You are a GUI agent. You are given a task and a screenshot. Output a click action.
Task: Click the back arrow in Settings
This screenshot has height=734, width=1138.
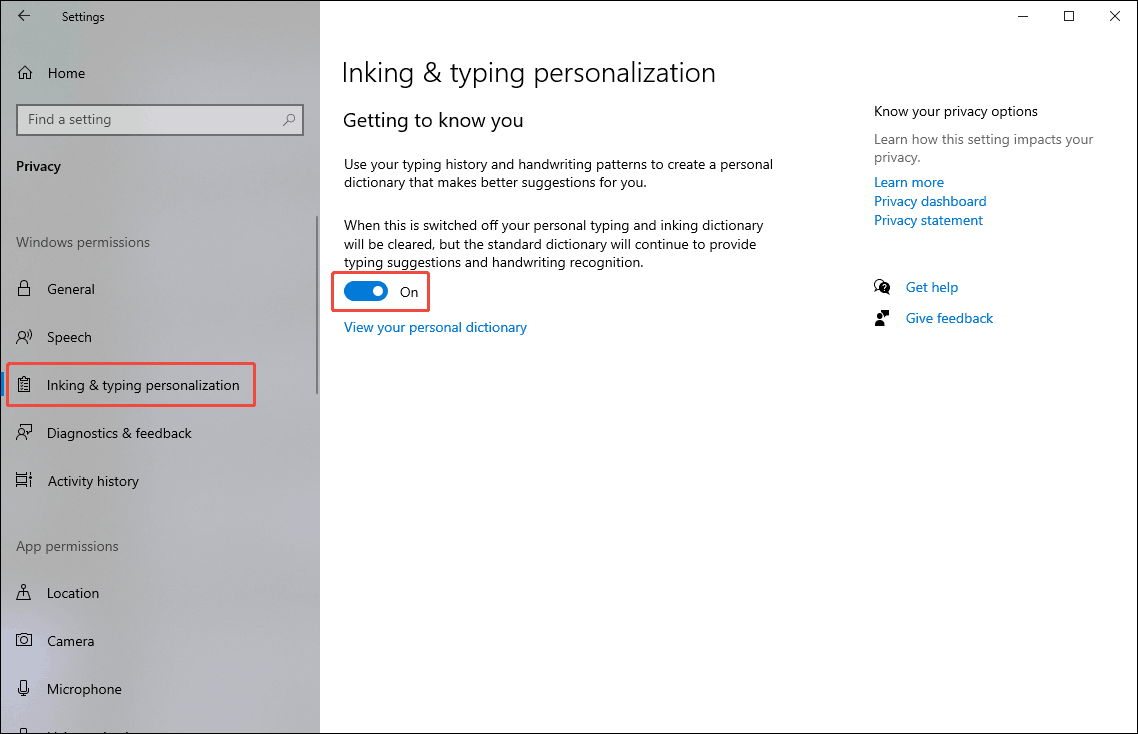point(22,16)
